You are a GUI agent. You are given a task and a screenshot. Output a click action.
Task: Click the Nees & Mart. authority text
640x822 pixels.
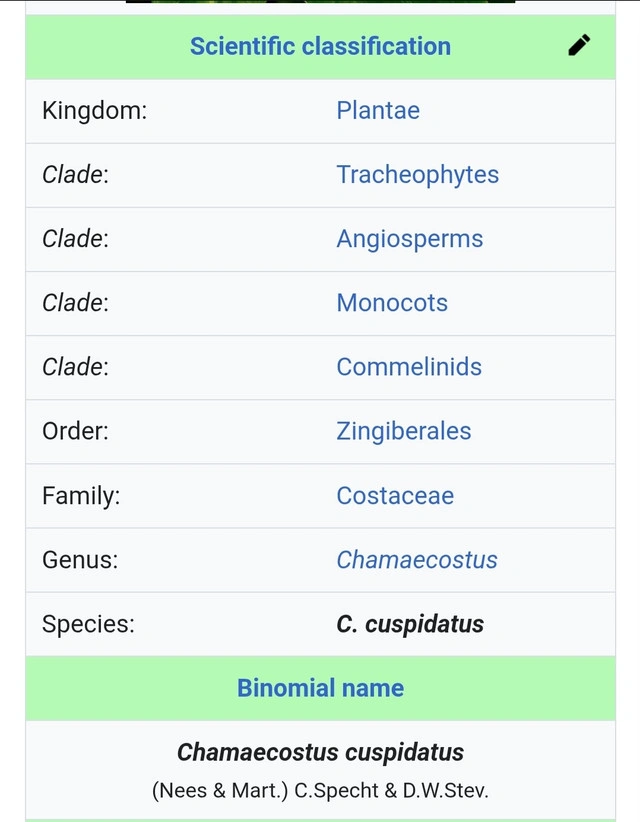(220, 790)
